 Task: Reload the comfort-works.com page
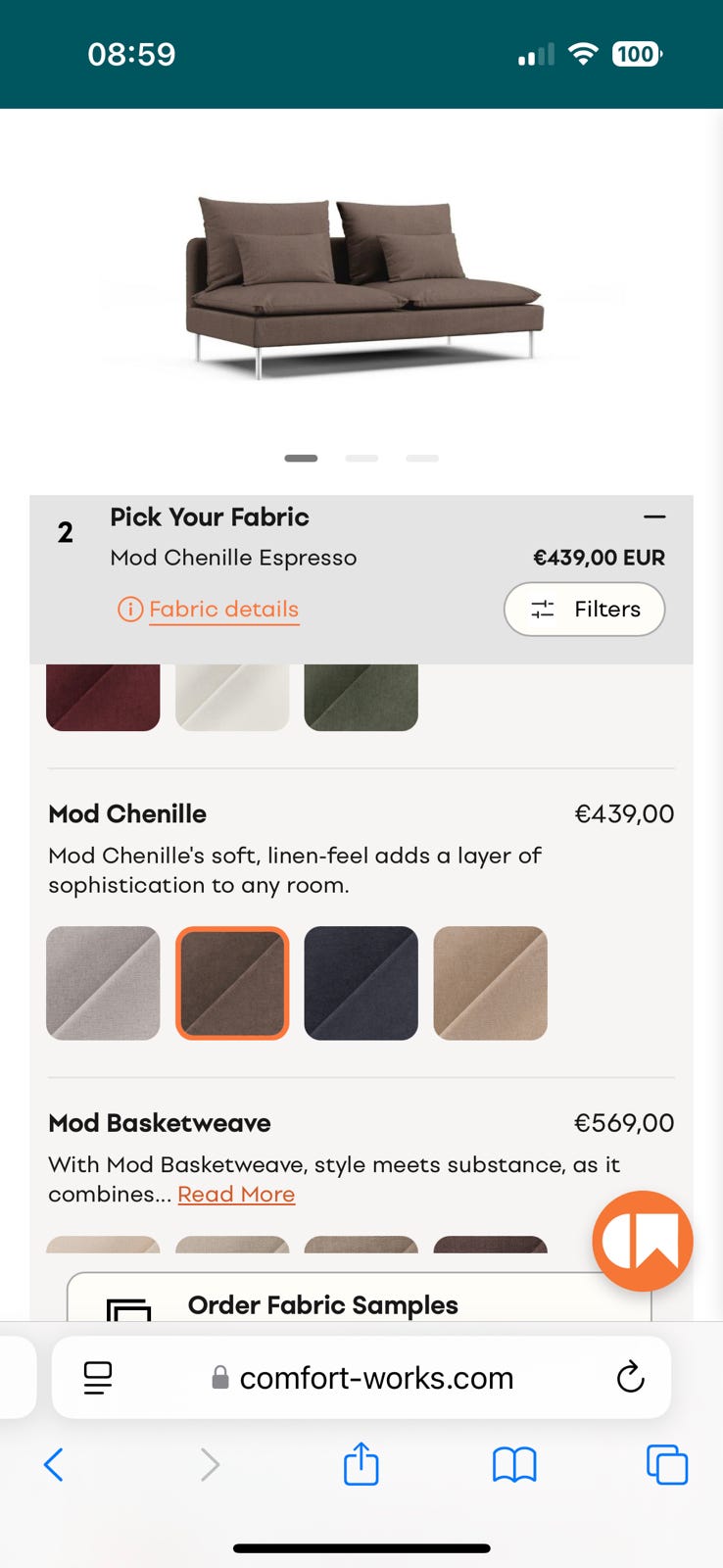coord(630,1377)
